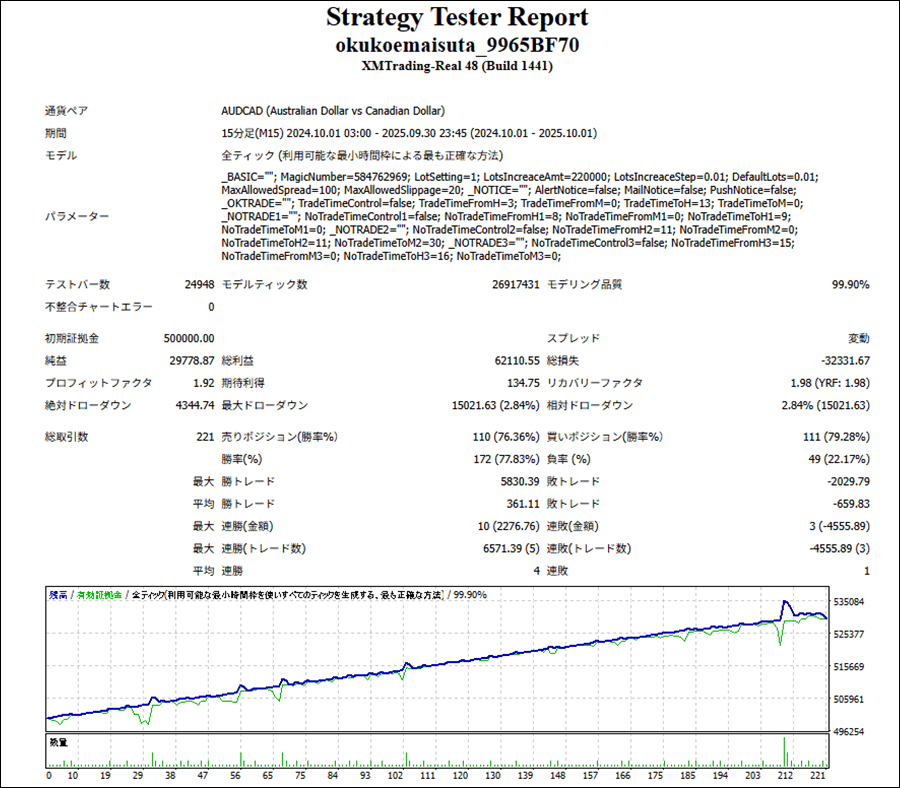Screen dimensions: 900x788
Task: Click the XMTrading-Real 48 build text
Action: (457, 67)
